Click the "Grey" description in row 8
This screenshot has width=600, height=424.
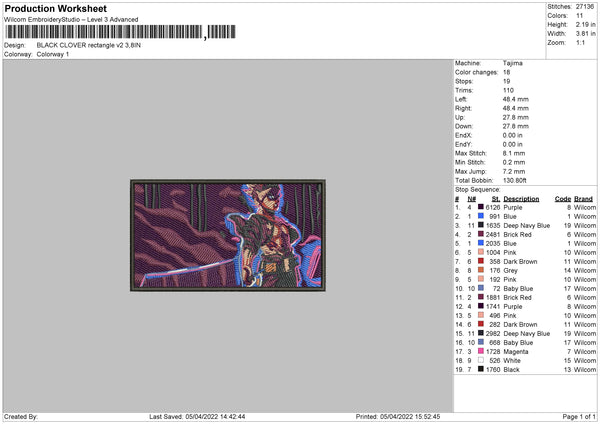pos(510,271)
